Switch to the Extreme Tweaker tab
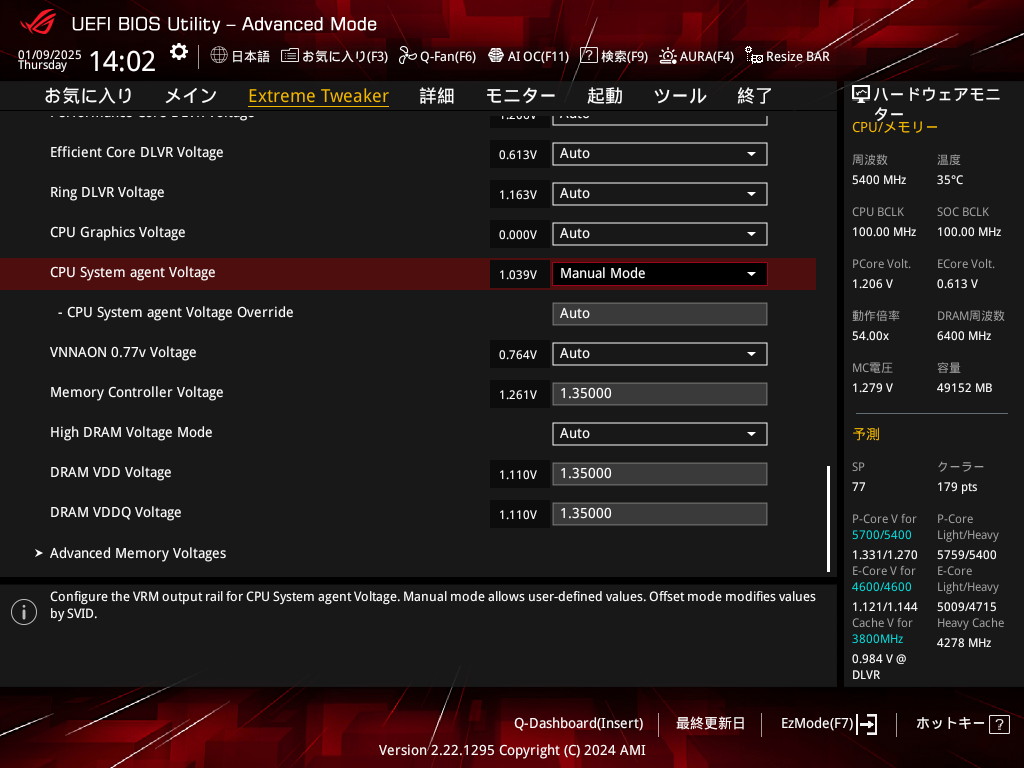 [318, 96]
